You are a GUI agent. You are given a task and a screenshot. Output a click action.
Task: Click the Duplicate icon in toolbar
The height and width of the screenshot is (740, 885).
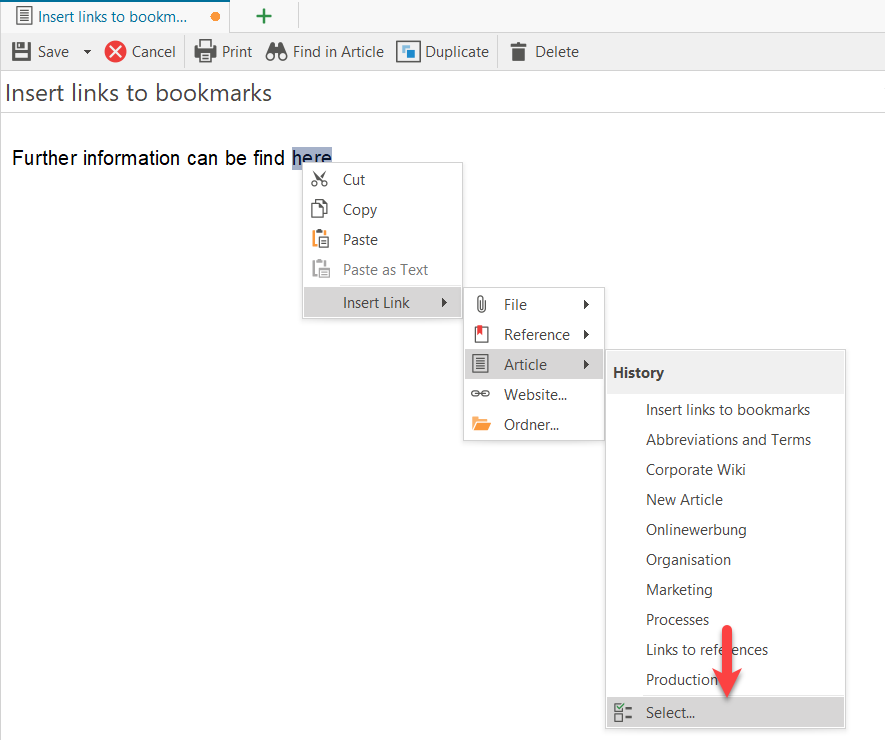tap(408, 52)
